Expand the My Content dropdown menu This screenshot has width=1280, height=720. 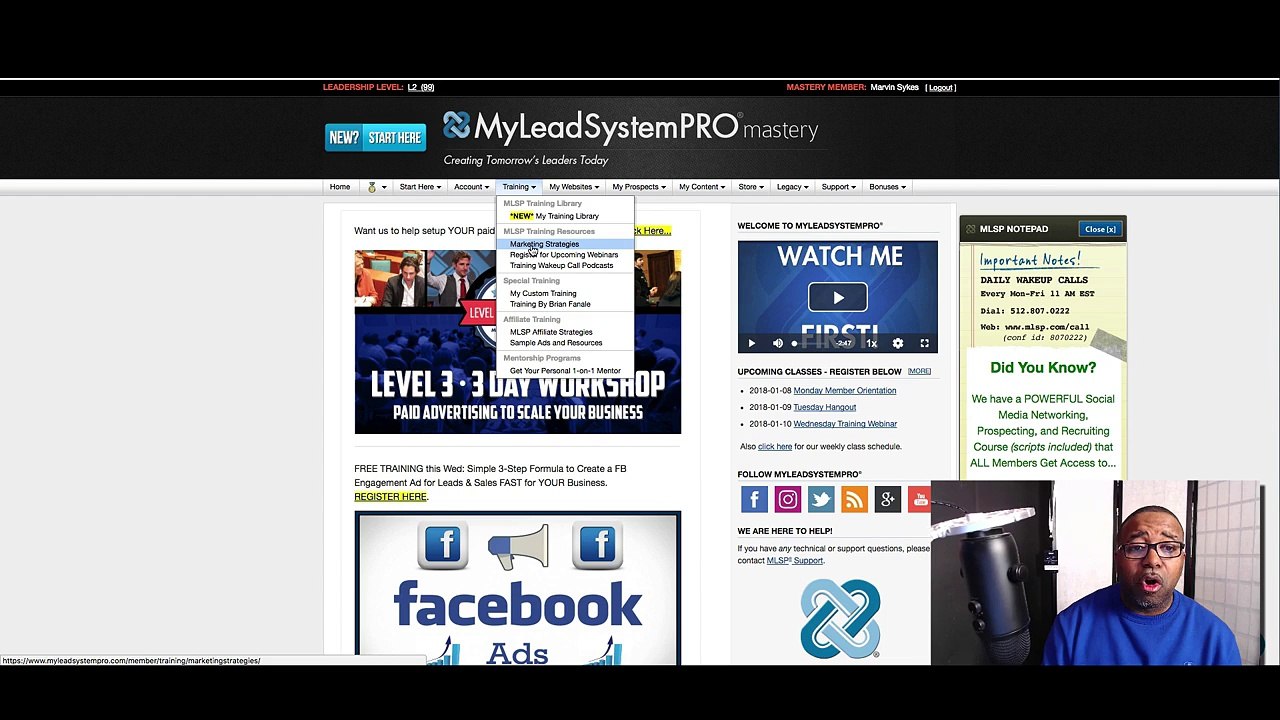(x=702, y=187)
